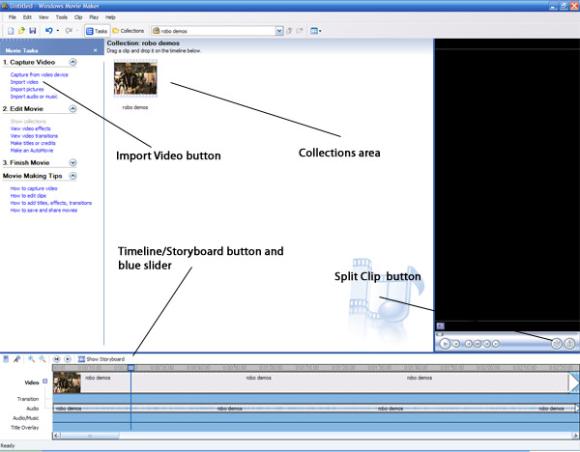
Task: Click the preview monitor seek bar
Action: 507,334
